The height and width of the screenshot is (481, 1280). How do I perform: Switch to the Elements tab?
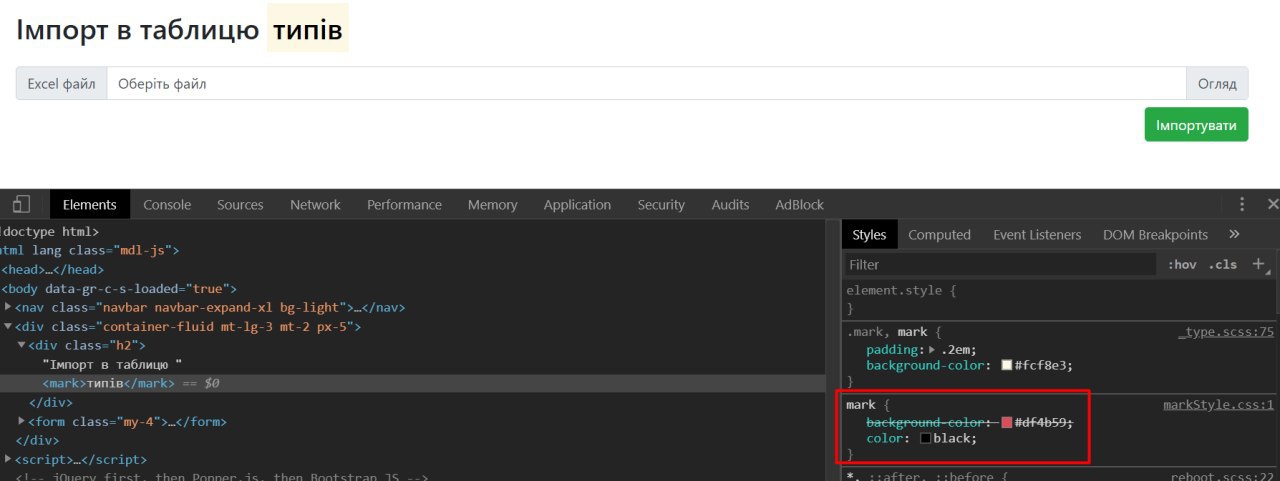tap(90, 204)
